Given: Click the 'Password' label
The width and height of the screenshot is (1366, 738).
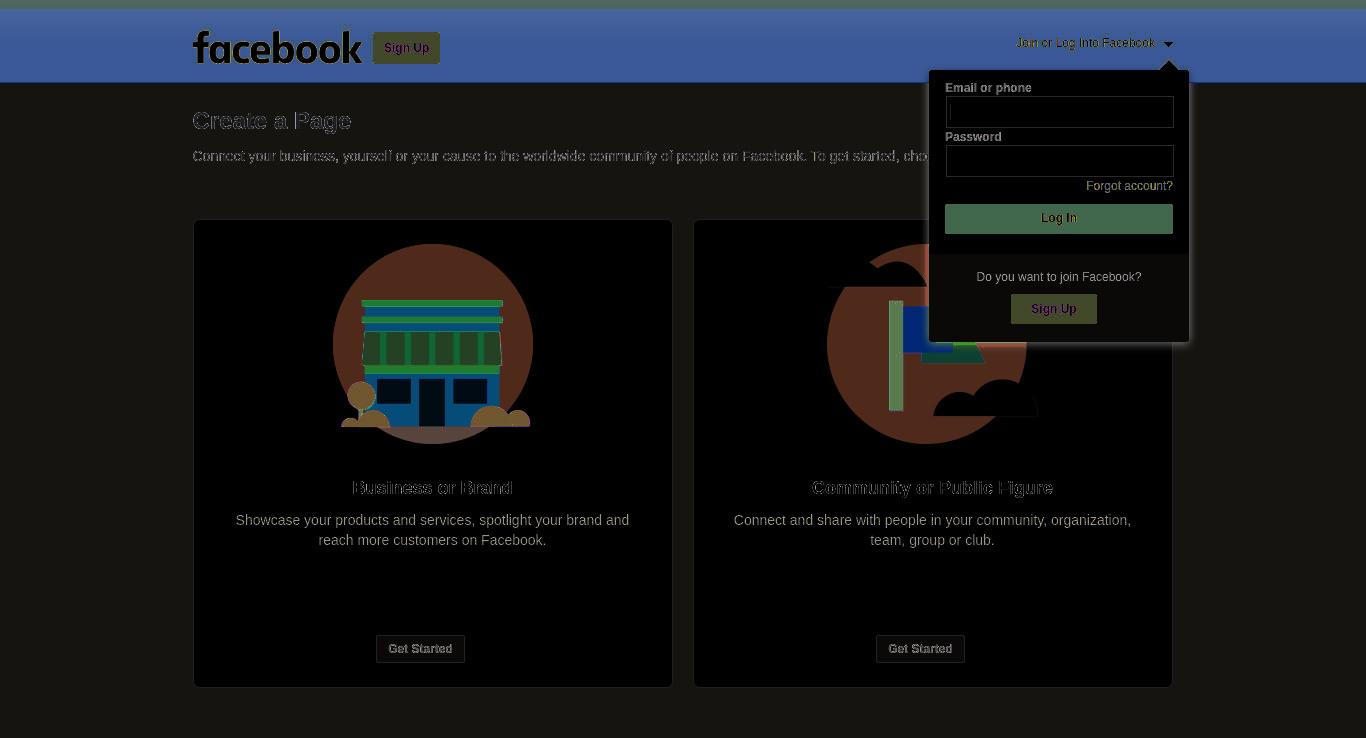Looking at the screenshot, I should coord(973,137).
